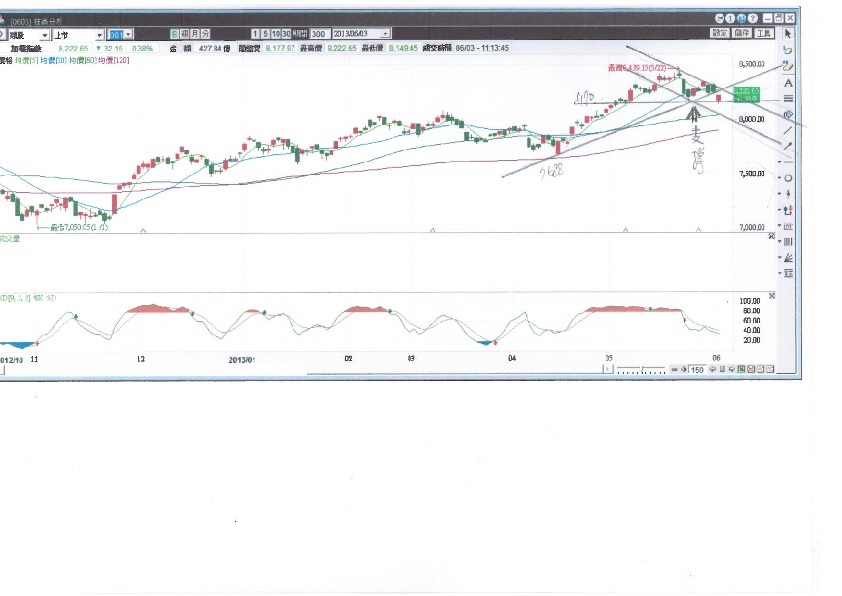Image resolution: width=842 pixels, height=596 pixels.
Task: Expand the candlestick marker tool dropdown arrow
Action: [780, 194]
